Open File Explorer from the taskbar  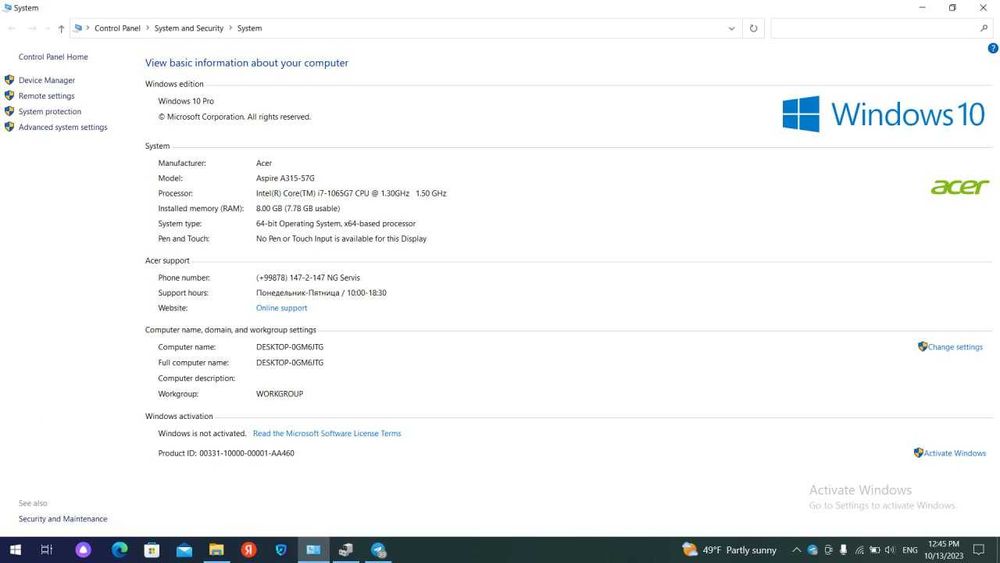pos(217,550)
